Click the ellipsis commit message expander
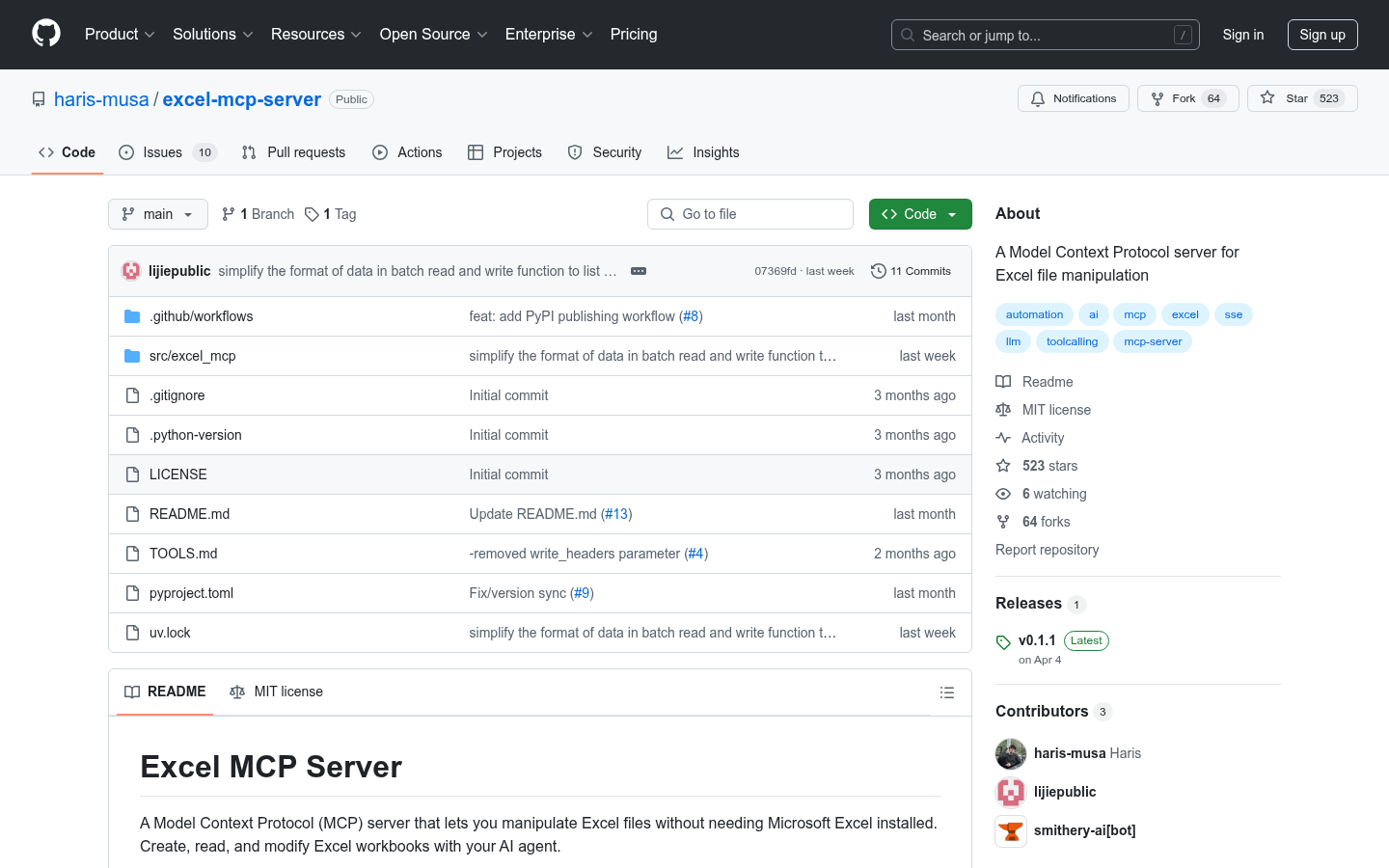 [639, 271]
